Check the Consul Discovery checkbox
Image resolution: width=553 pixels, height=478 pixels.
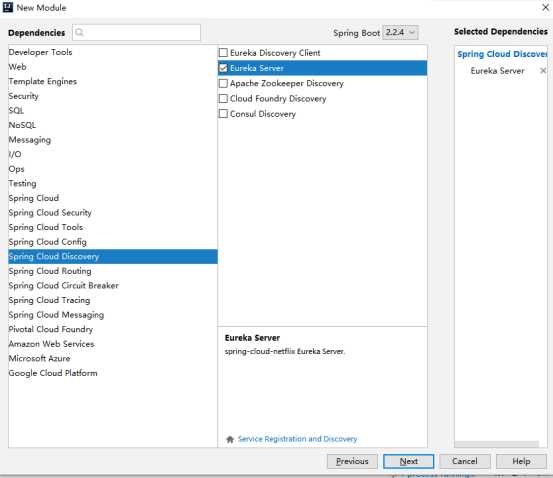pyautogui.click(x=223, y=114)
